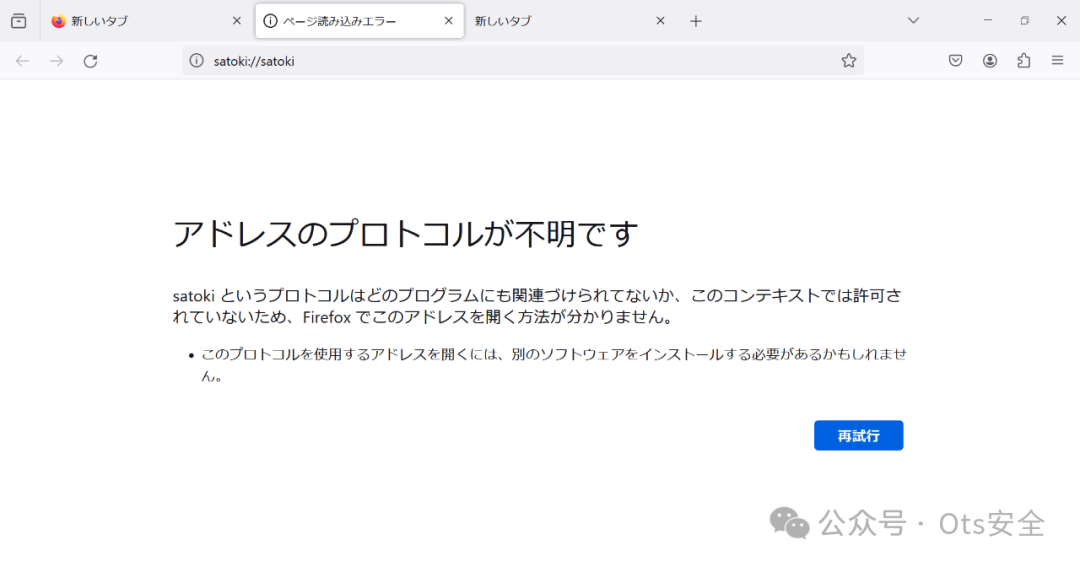
Task: Open Firefox View icon in tab bar
Action: [x=19, y=21]
